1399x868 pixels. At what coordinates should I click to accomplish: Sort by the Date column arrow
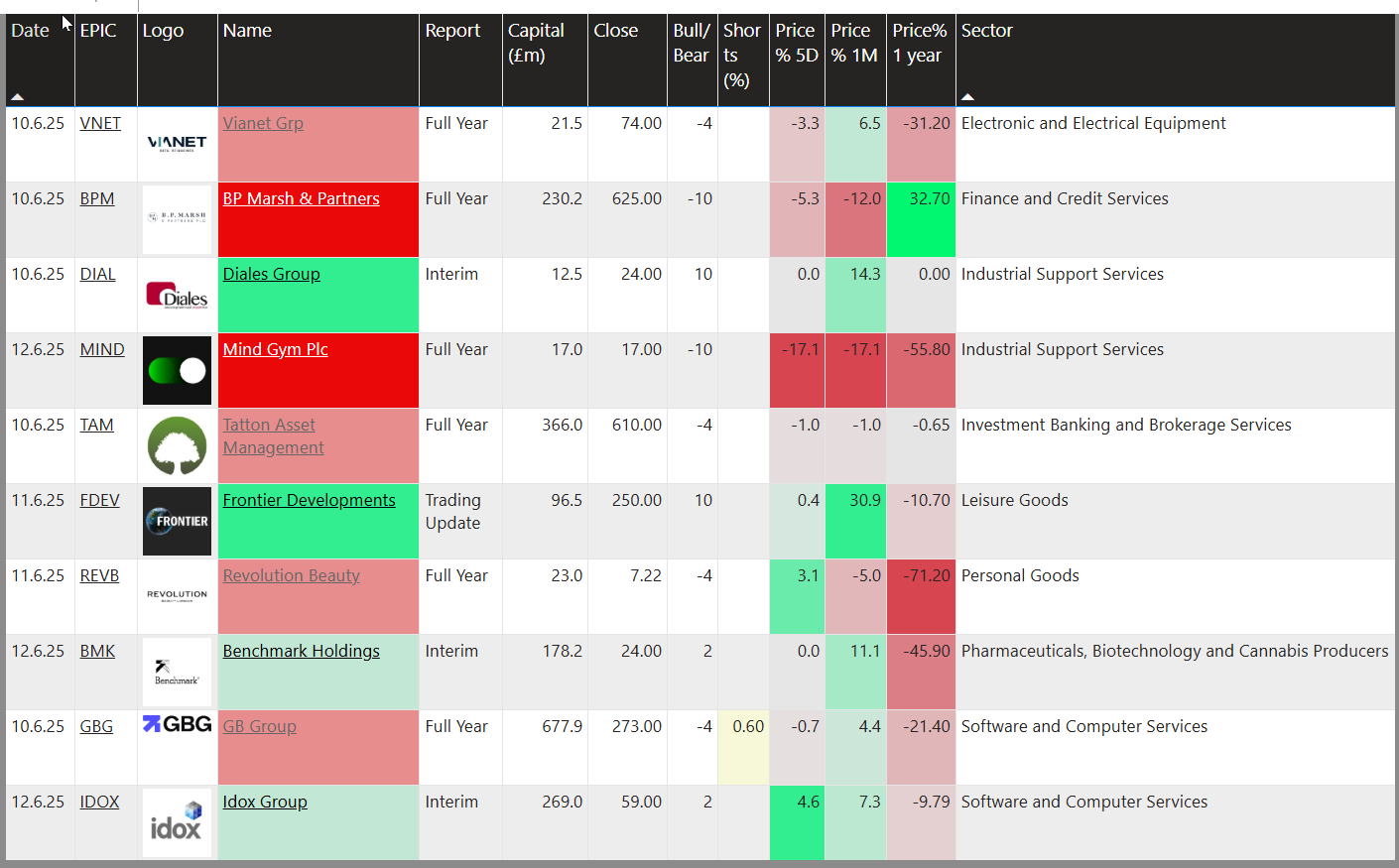(18, 97)
